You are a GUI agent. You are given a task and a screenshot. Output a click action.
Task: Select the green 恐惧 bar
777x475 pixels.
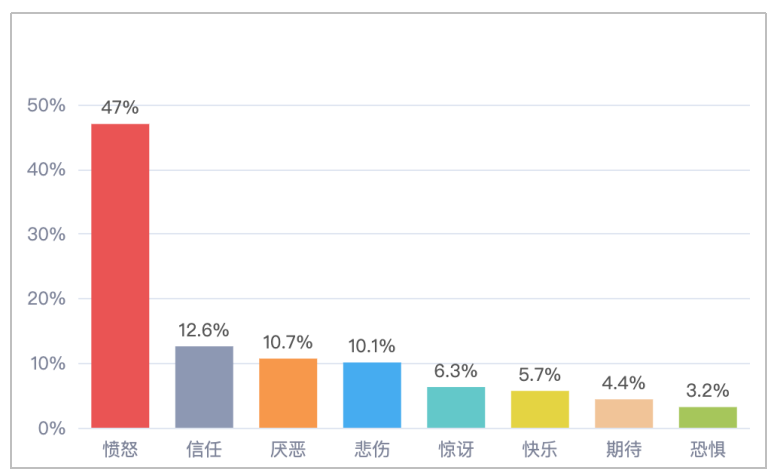click(708, 418)
